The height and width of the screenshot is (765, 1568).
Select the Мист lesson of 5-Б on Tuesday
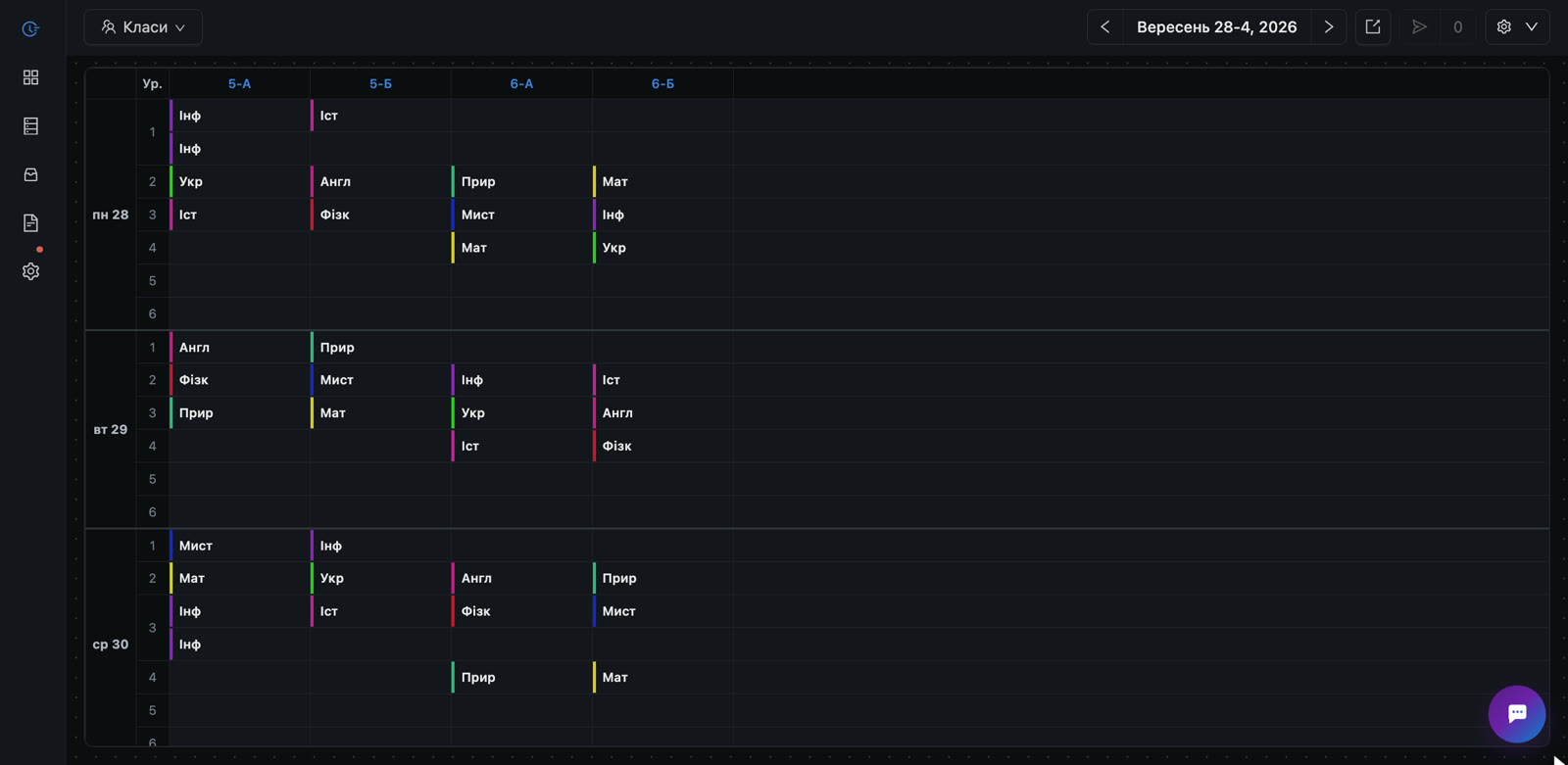tap(381, 380)
